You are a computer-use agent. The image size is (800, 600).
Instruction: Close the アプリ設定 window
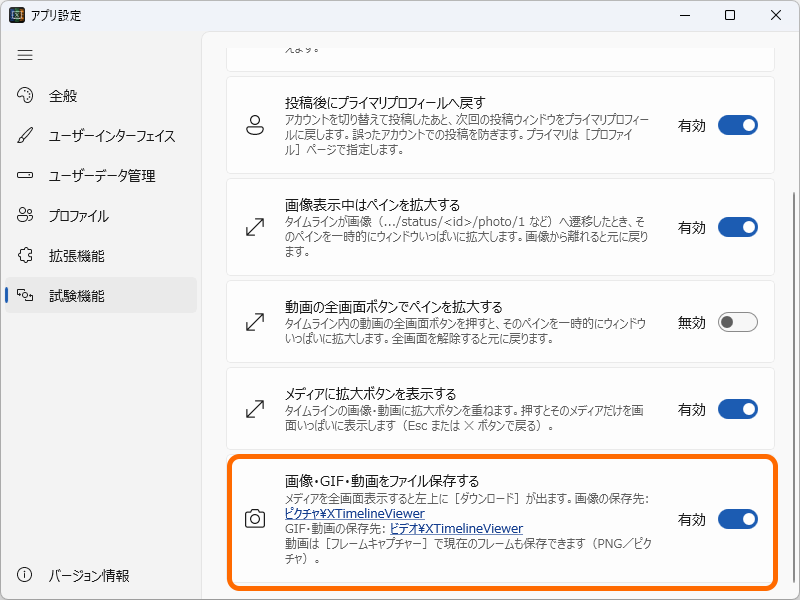coord(776,15)
